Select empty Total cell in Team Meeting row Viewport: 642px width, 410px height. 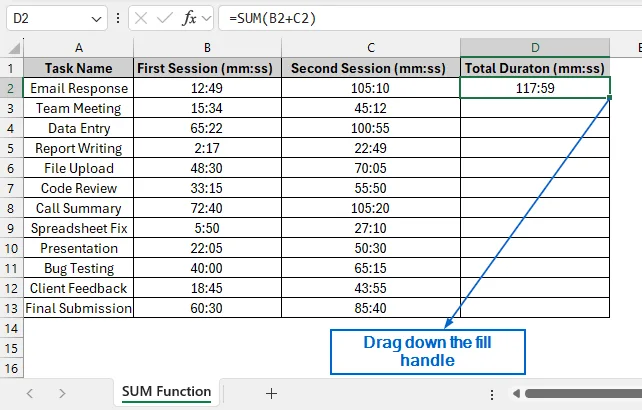pos(535,108)
